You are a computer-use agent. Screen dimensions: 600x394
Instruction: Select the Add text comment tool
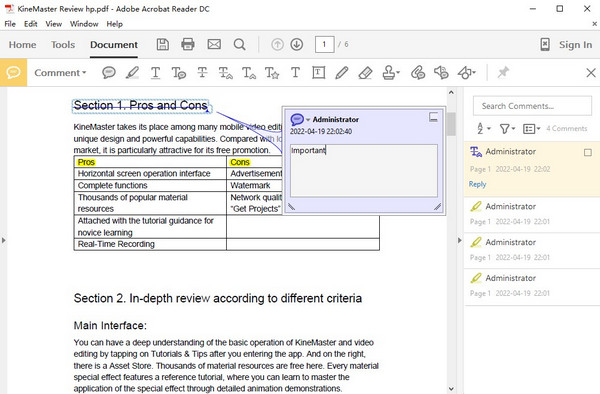(295, 72)
